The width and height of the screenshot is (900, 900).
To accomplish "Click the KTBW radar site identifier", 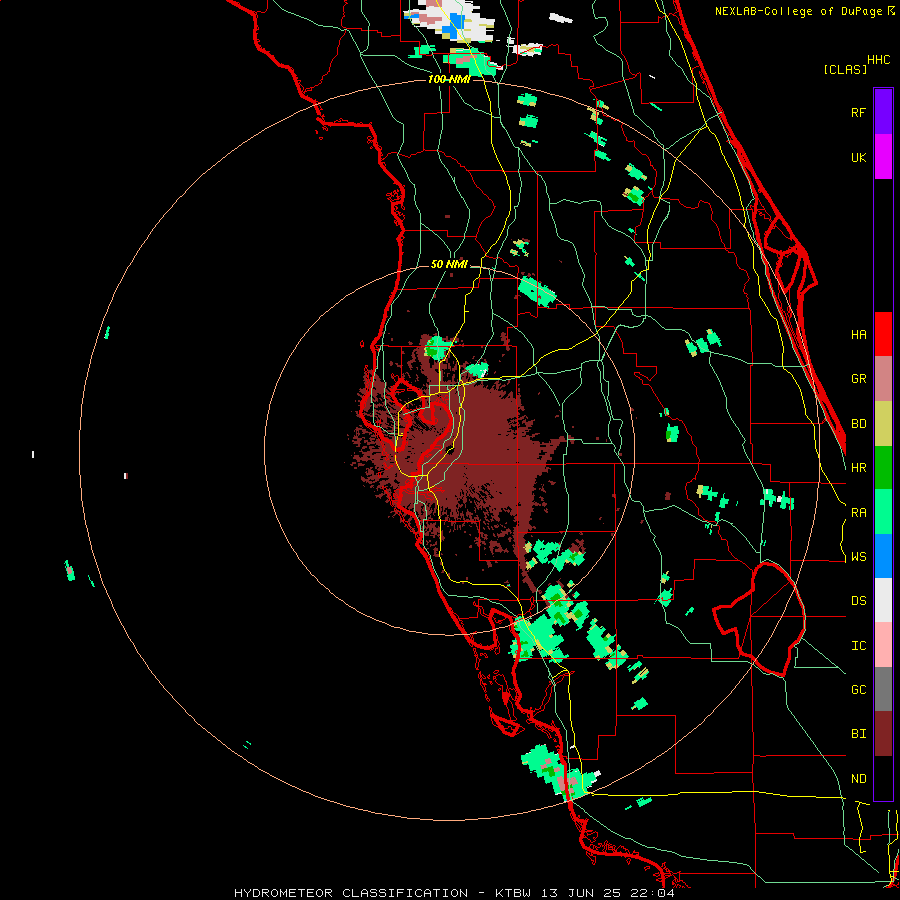I will coord(513,893).
